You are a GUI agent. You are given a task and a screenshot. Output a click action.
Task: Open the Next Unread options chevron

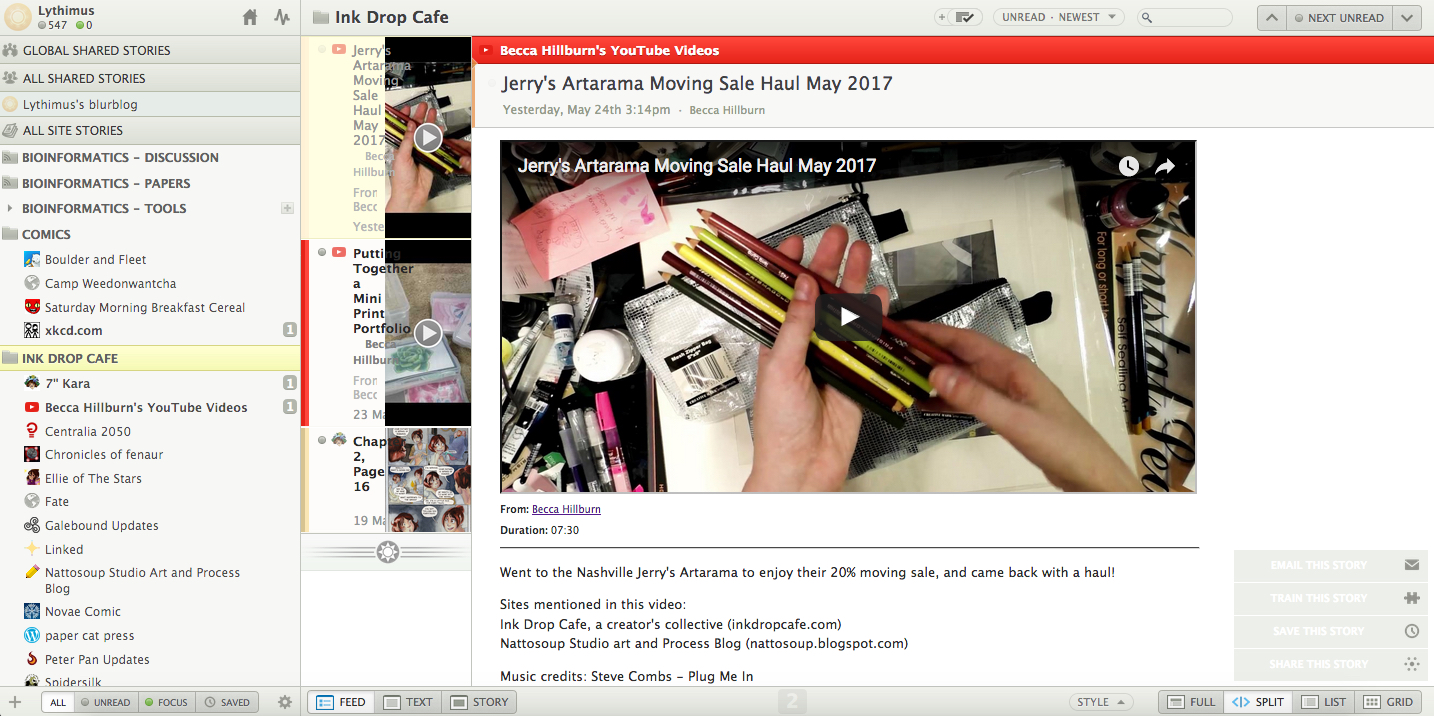tap(1407, 17)
